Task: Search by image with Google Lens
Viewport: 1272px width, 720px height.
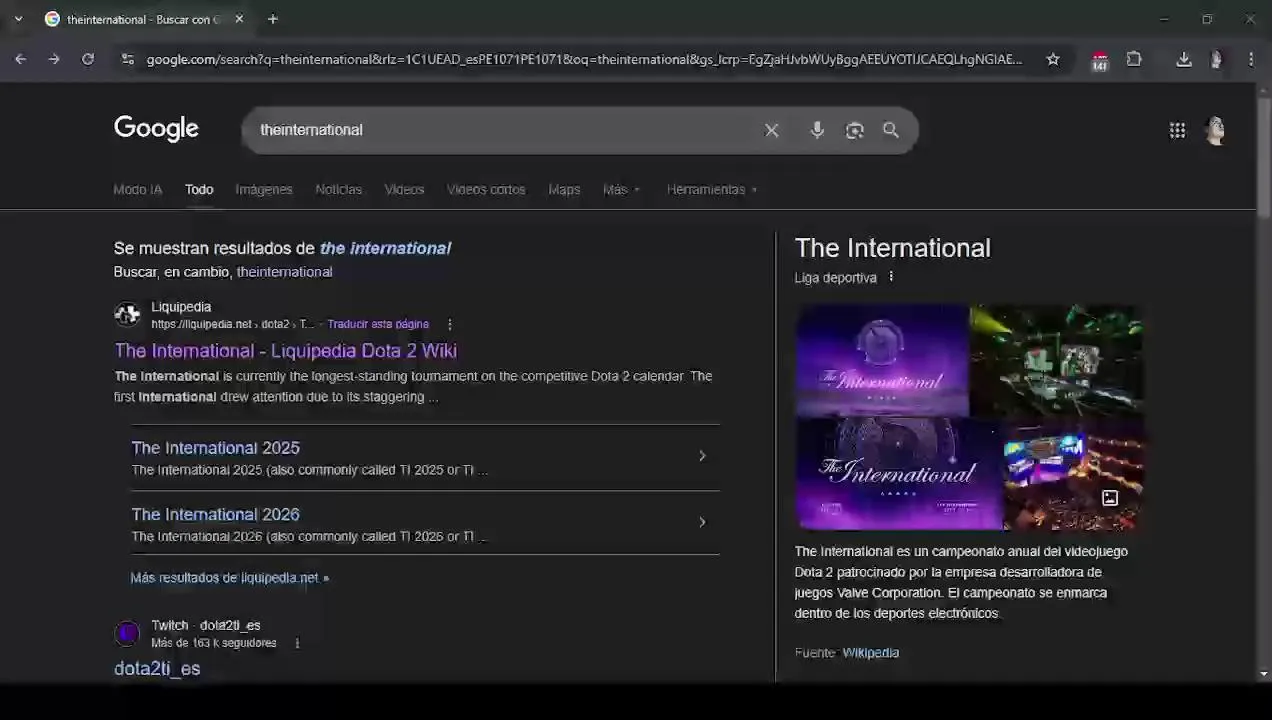Action: tap(854, 130)
